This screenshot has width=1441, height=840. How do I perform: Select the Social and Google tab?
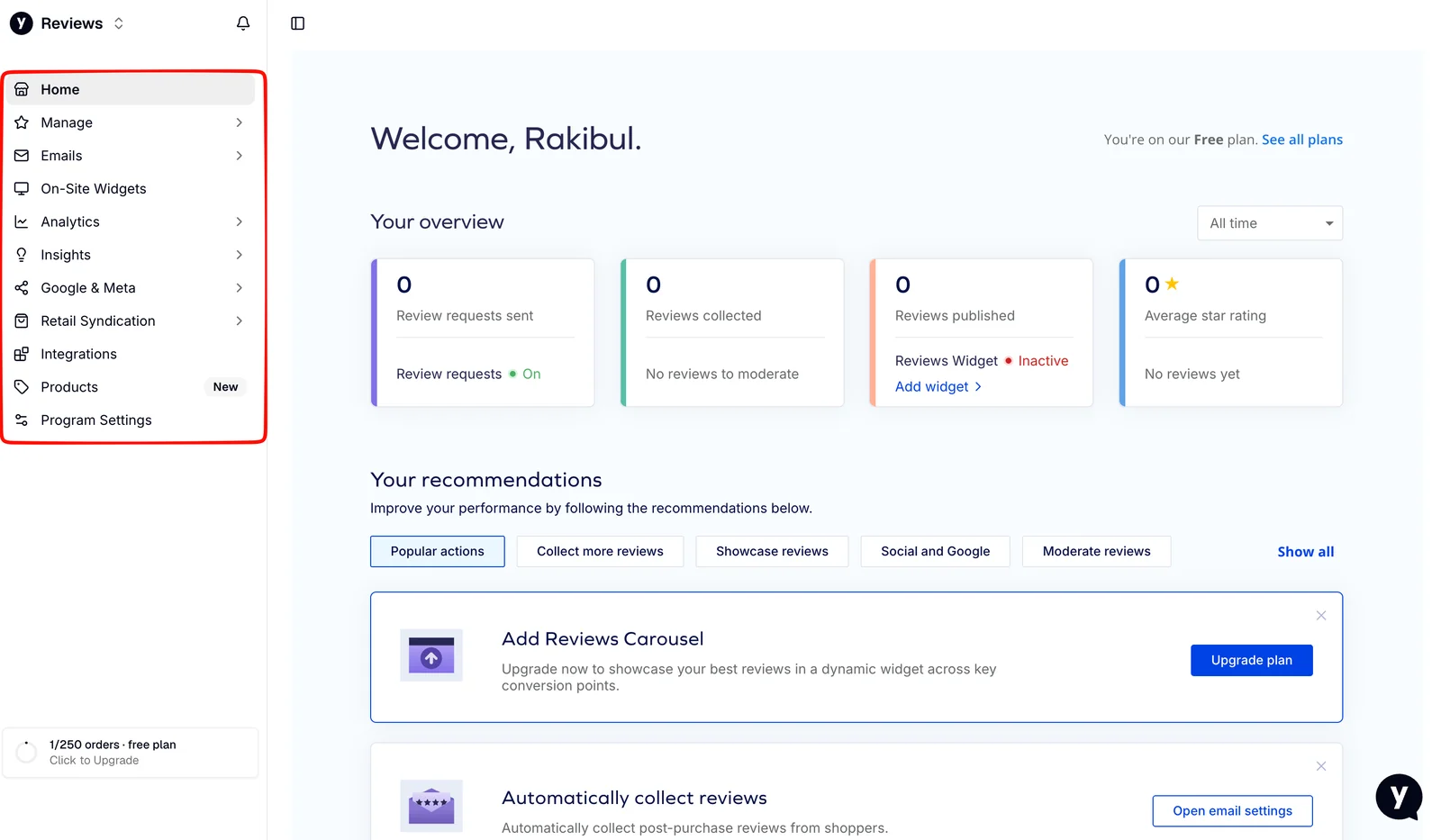pos(935,551)
